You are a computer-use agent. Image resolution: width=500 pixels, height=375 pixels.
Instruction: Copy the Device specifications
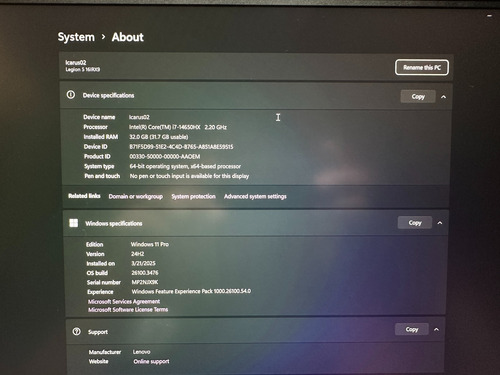(418, 97)
